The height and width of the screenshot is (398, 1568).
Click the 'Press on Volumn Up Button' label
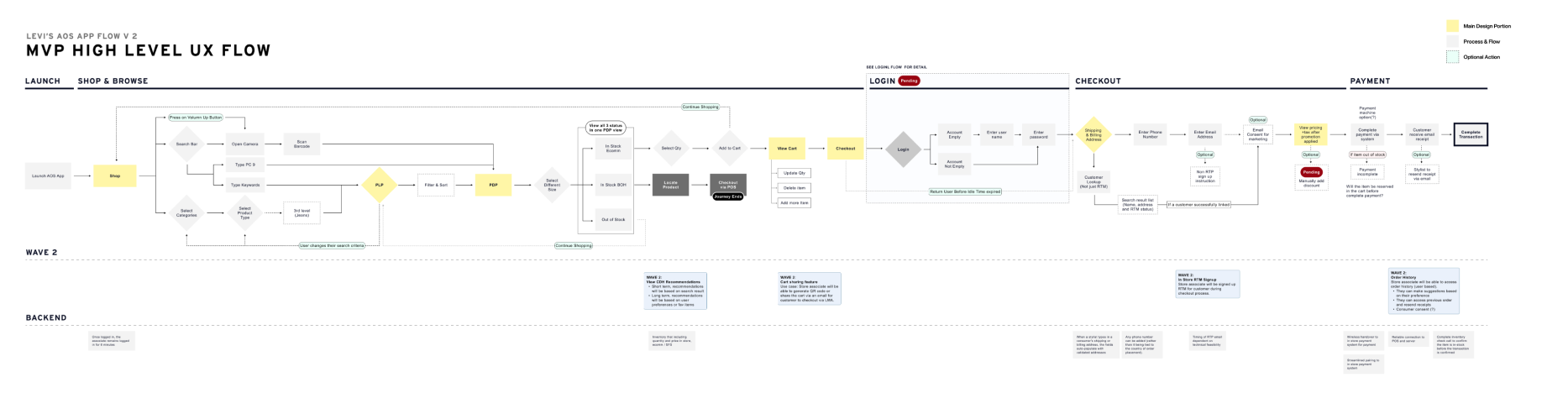click(196, 118)
